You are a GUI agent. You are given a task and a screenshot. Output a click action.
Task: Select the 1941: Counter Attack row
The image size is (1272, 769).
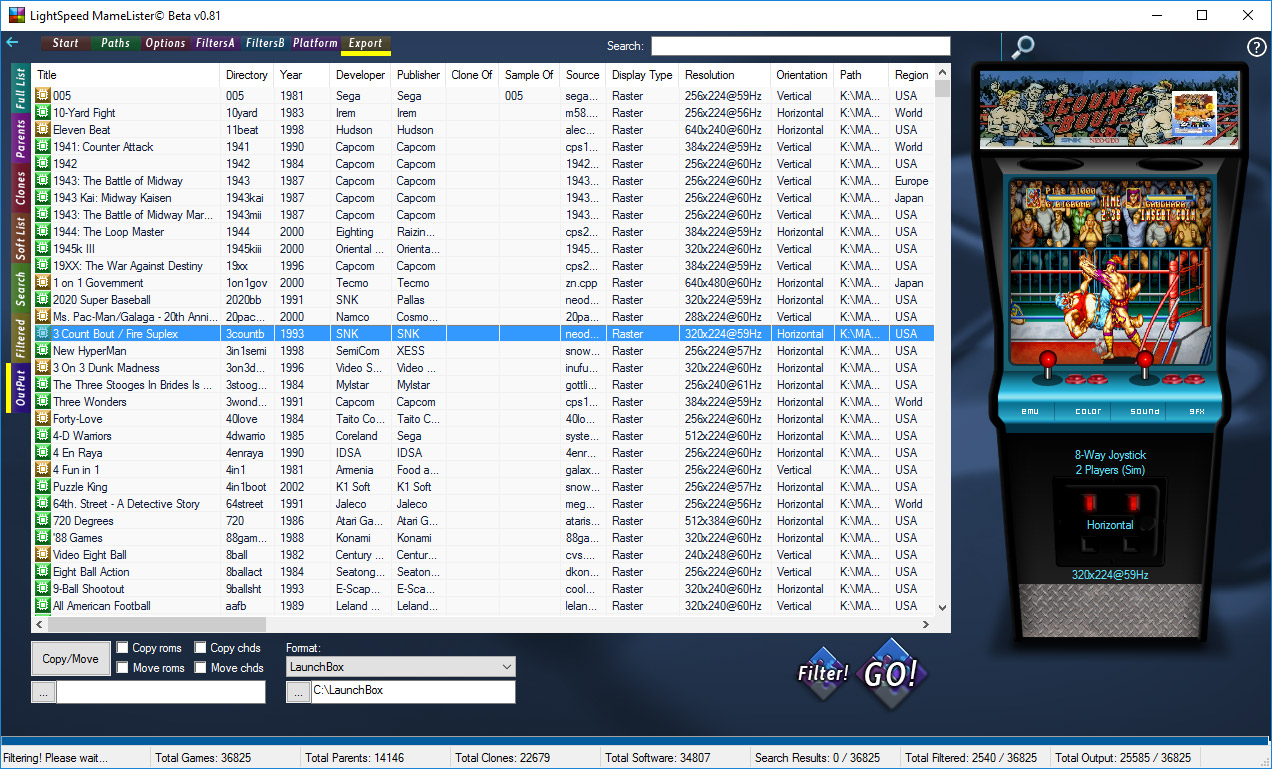point(483,147)
